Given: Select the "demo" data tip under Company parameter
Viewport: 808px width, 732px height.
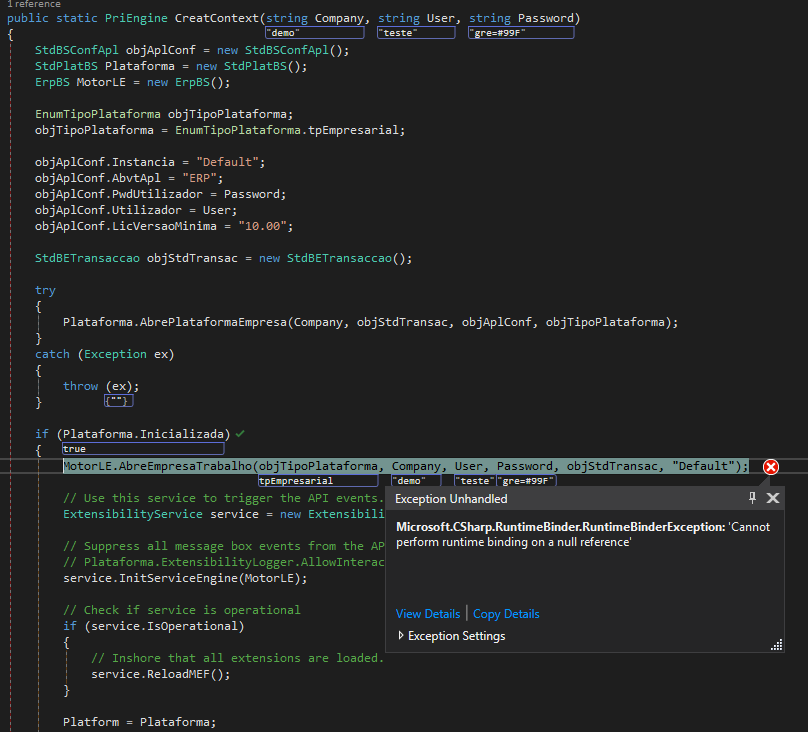Looking at the screenshot, I should pyautogui.click(x=313, y=33).
